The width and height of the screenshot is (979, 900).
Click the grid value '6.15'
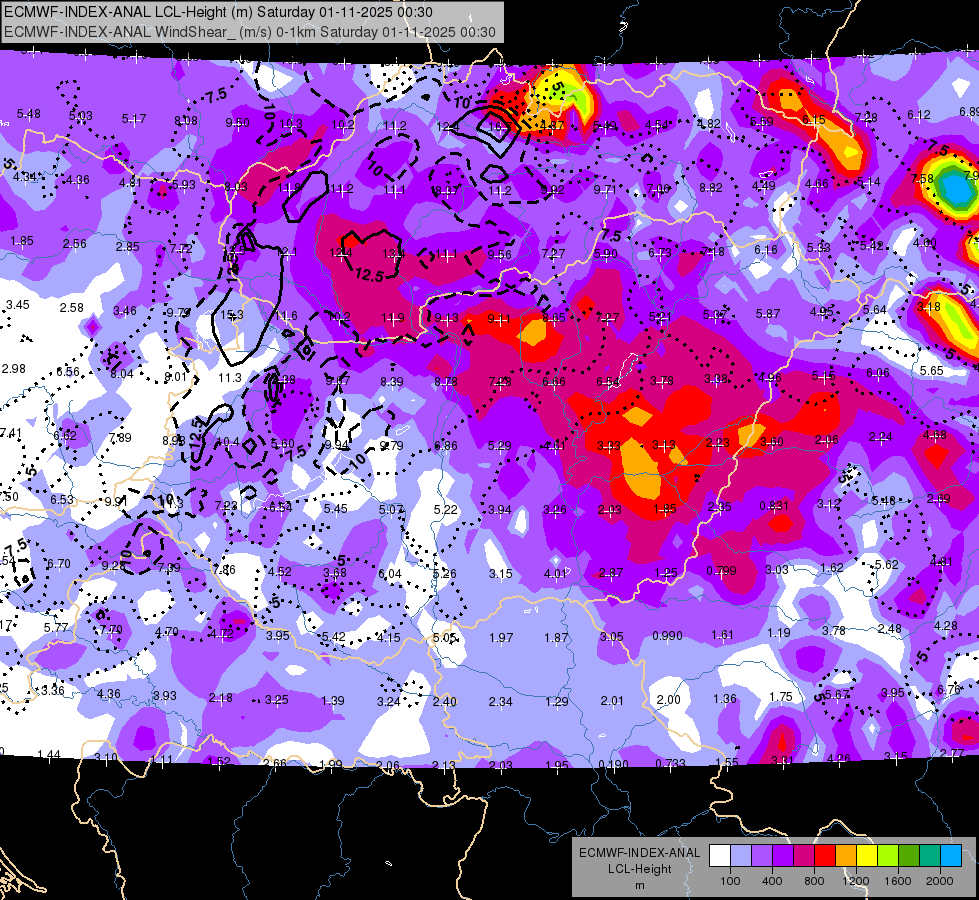point(814,119)
